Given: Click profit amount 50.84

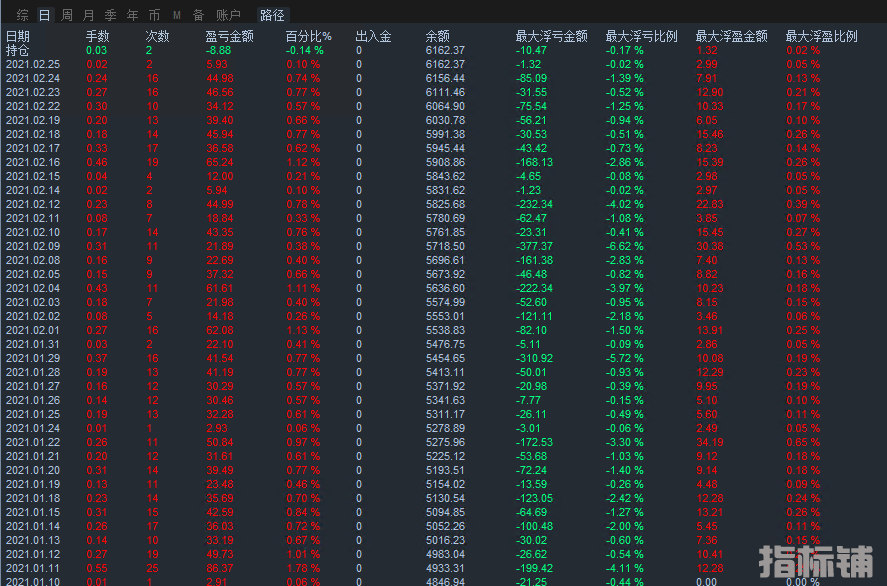Looking at the screenshot, I should [x=220, y=442].
